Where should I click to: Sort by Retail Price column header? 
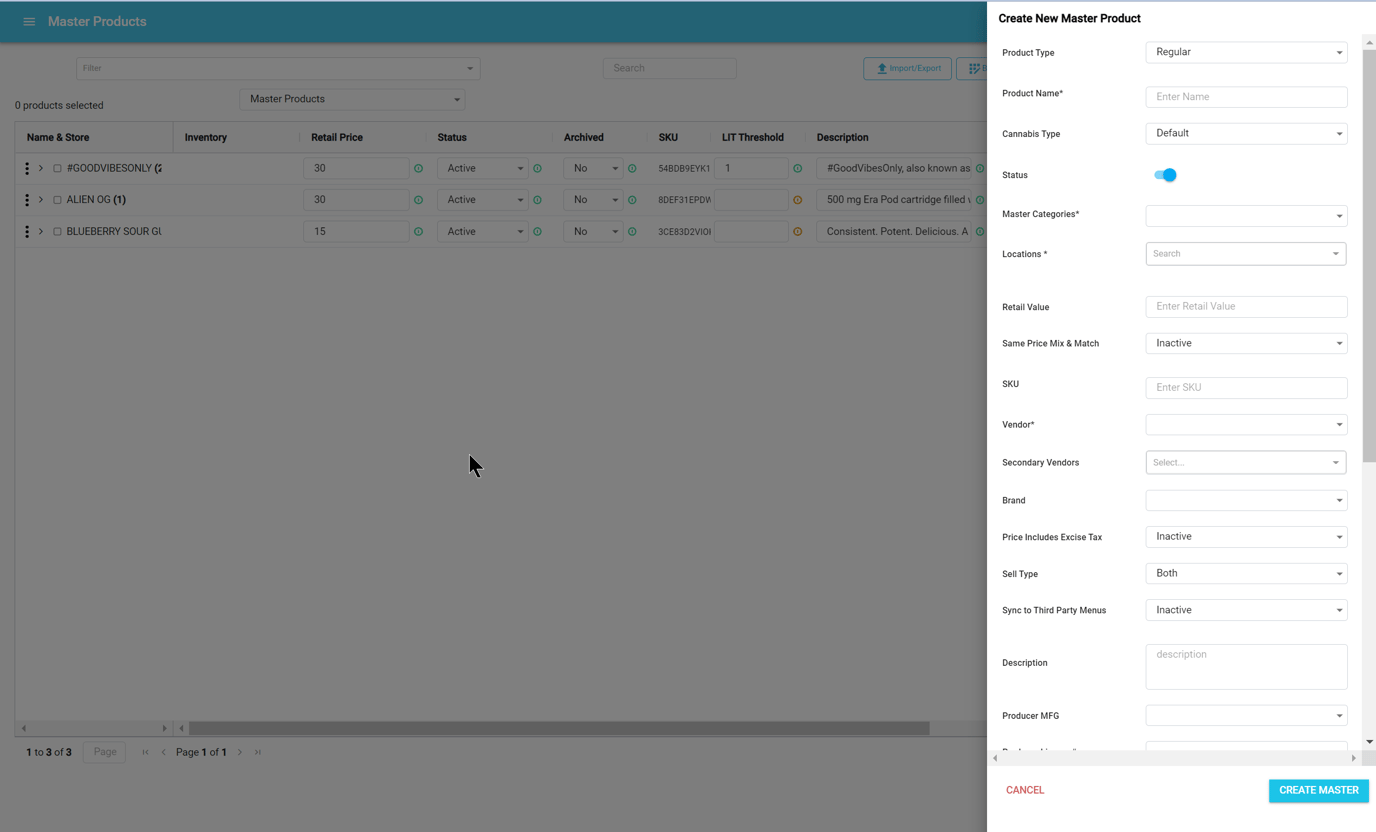click(337, 137)
